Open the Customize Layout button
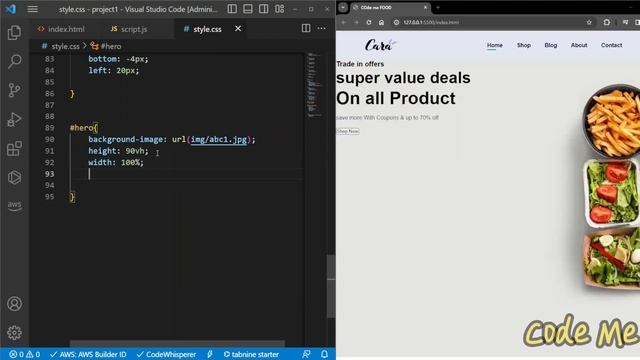640x360 pixels. 280,9
